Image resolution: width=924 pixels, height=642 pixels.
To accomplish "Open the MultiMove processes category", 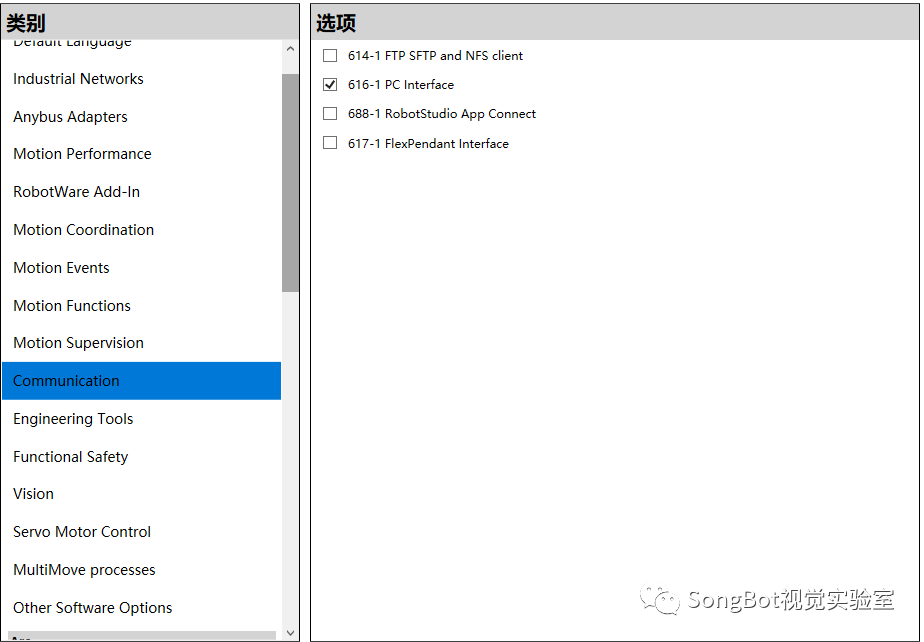I will 141,569.
